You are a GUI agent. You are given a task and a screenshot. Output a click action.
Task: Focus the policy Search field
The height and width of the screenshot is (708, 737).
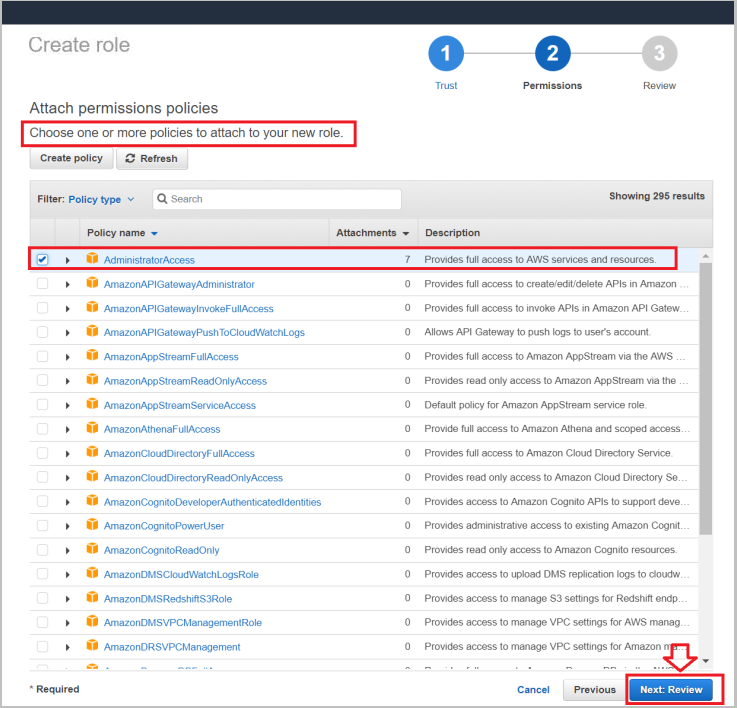coord(277,199)
